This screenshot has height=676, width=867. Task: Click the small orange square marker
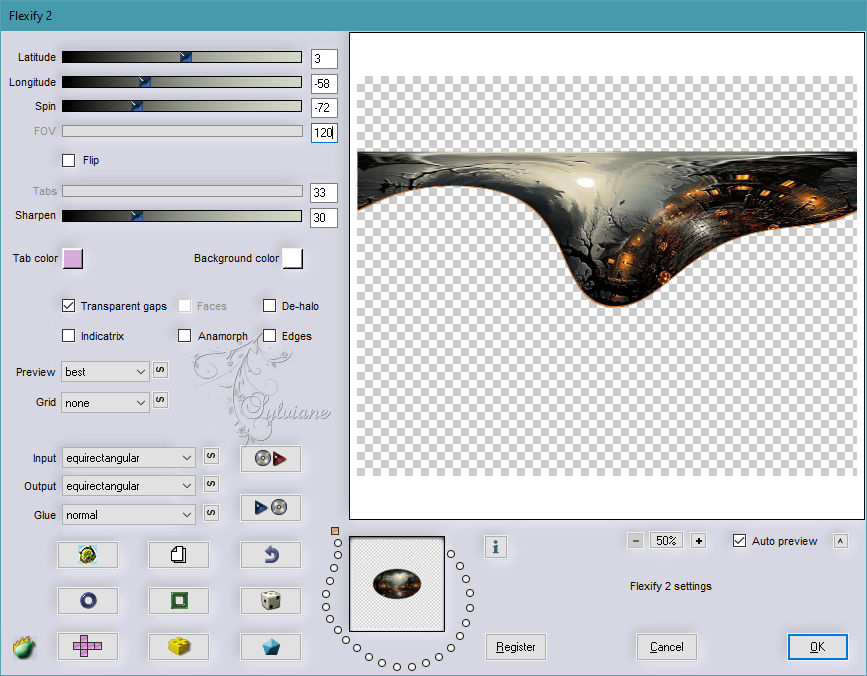coord(335,531)
